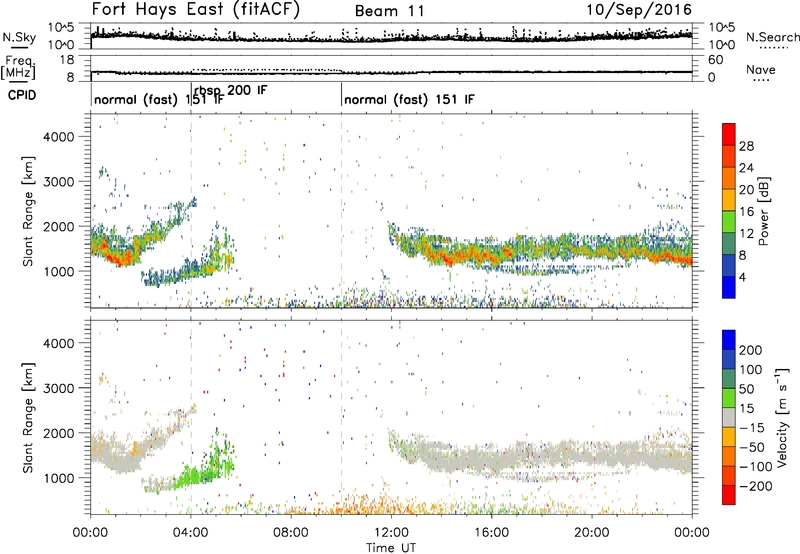This screenshot has width=800, height=554.
Task: Click the '18' frequency axis value
Action: (x=67, y=60)
